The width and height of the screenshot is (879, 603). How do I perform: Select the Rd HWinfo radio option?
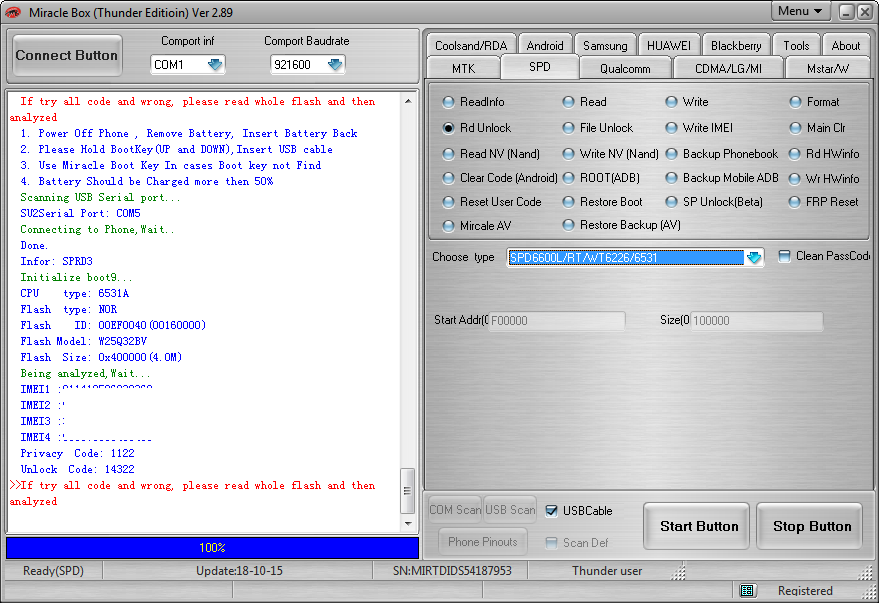tap(824, 154)
